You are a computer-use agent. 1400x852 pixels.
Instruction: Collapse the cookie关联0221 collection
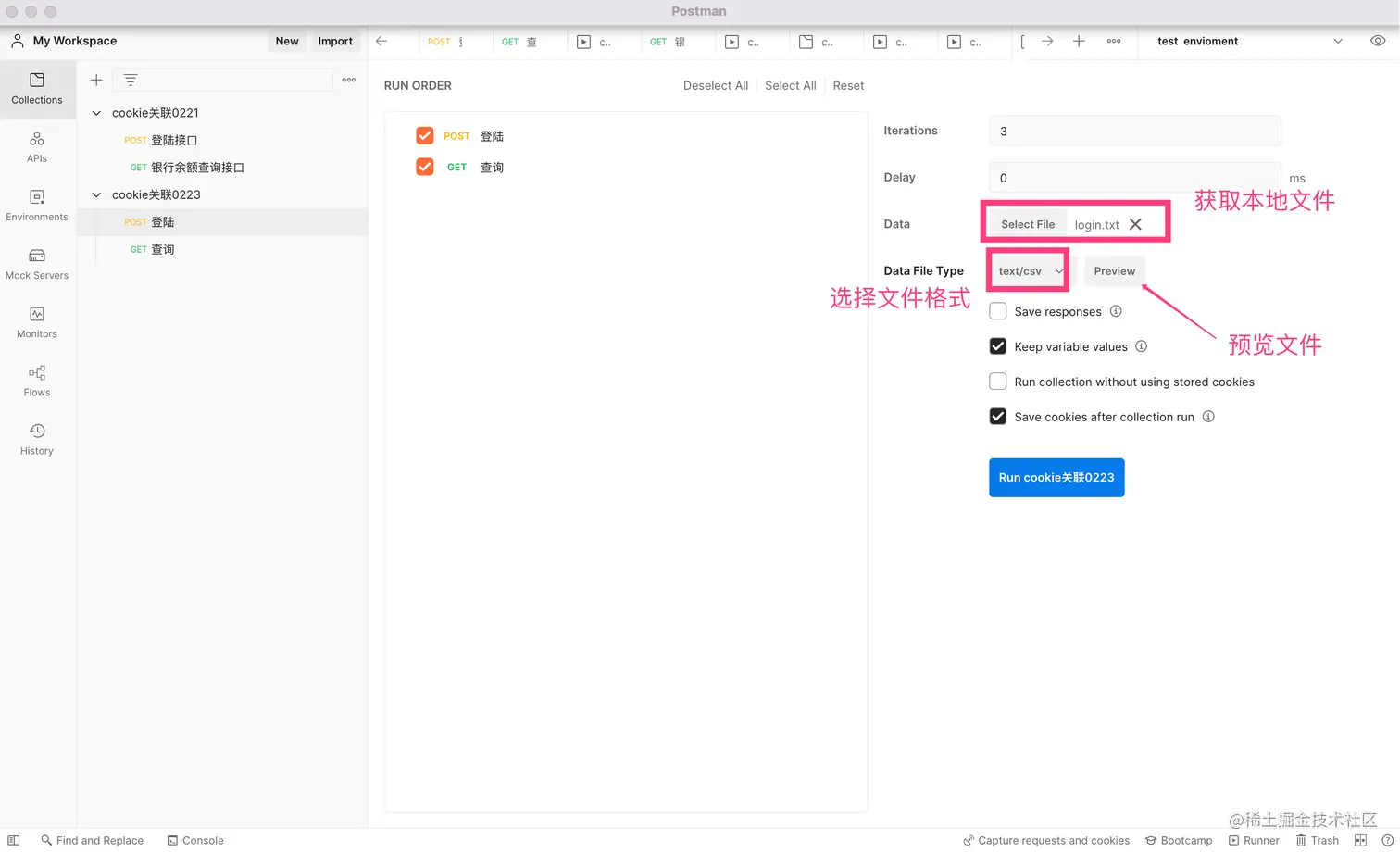tap(96, 113)
